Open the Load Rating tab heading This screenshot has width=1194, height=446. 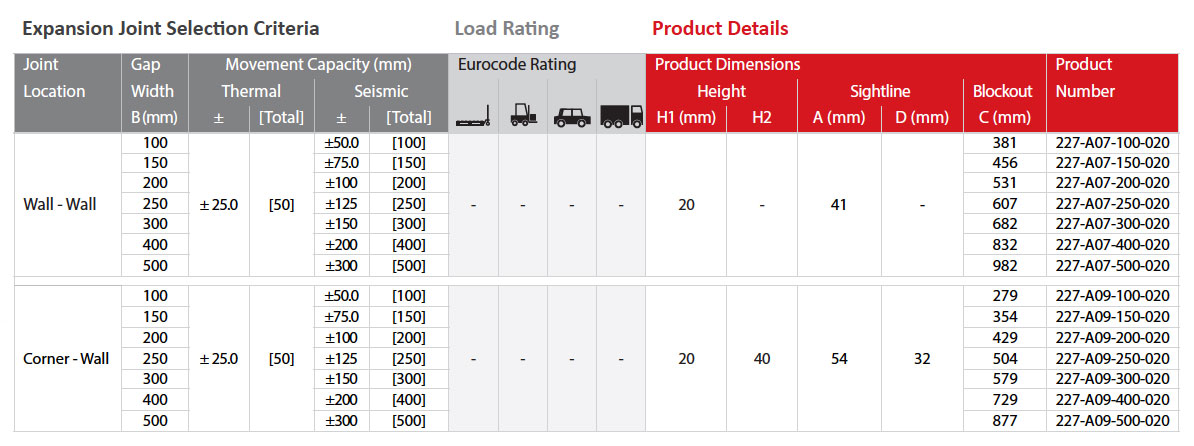(x=506, y=29)
